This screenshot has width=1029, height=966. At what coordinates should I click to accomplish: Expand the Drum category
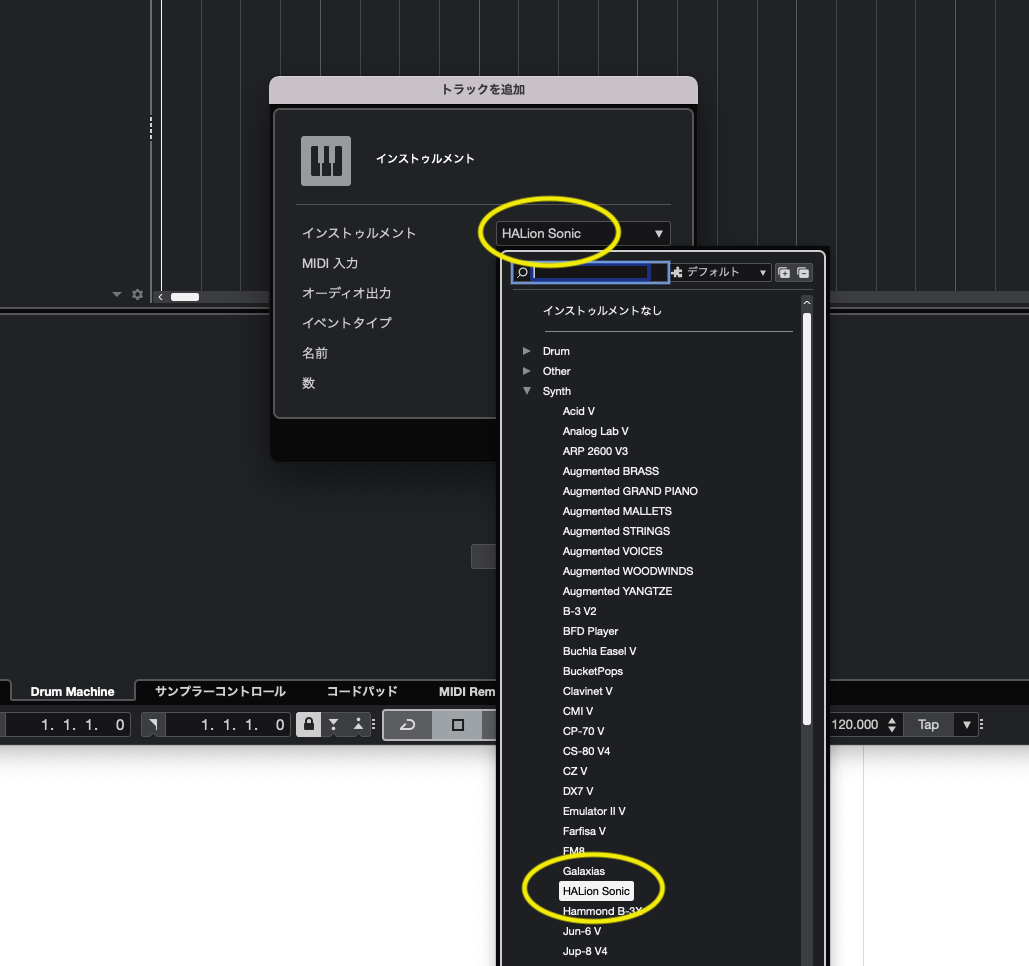point(526,351)
